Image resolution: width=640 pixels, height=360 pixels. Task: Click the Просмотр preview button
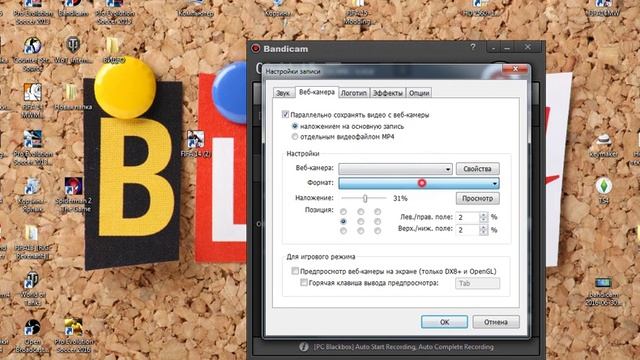478,198
